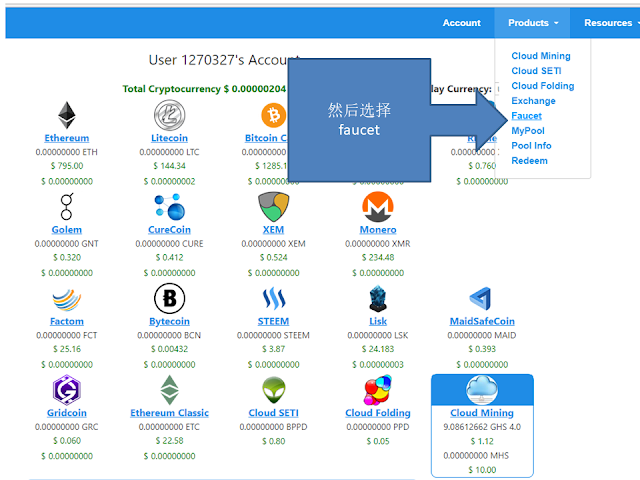Click the Cloud Mining $ 10.00 value

pos(482,470)
